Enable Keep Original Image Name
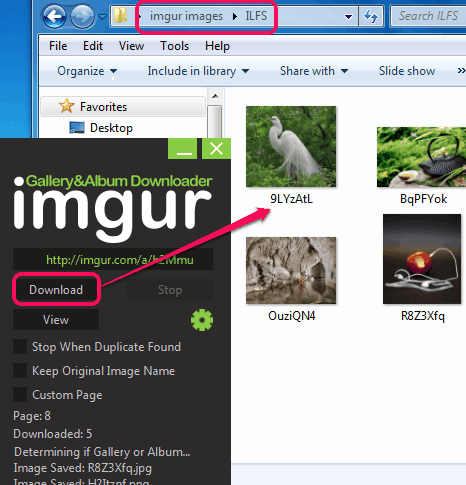 tap(20, 371)
